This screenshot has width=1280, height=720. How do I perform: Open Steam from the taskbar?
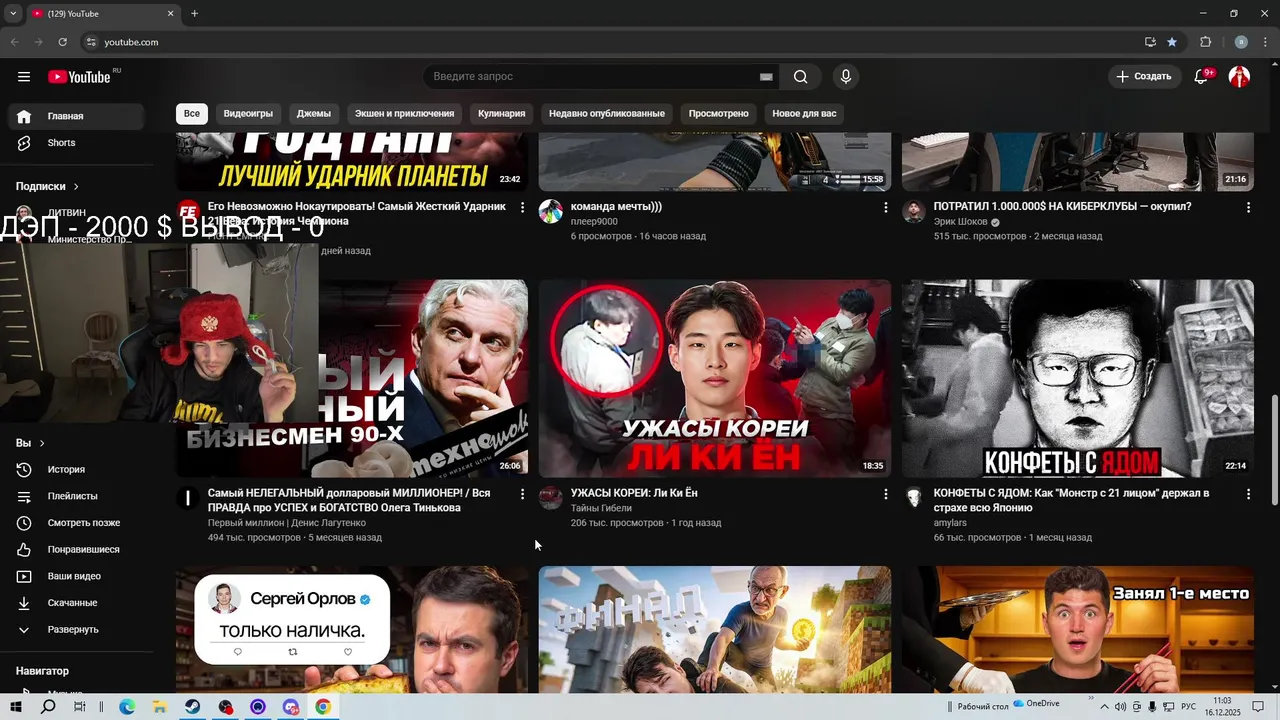click(x=192, y=707)
